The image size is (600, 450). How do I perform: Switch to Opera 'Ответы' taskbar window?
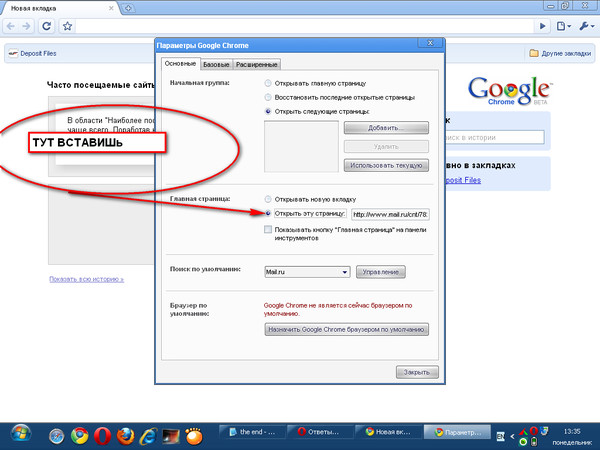pyautogui.click(x=320, y=432)
